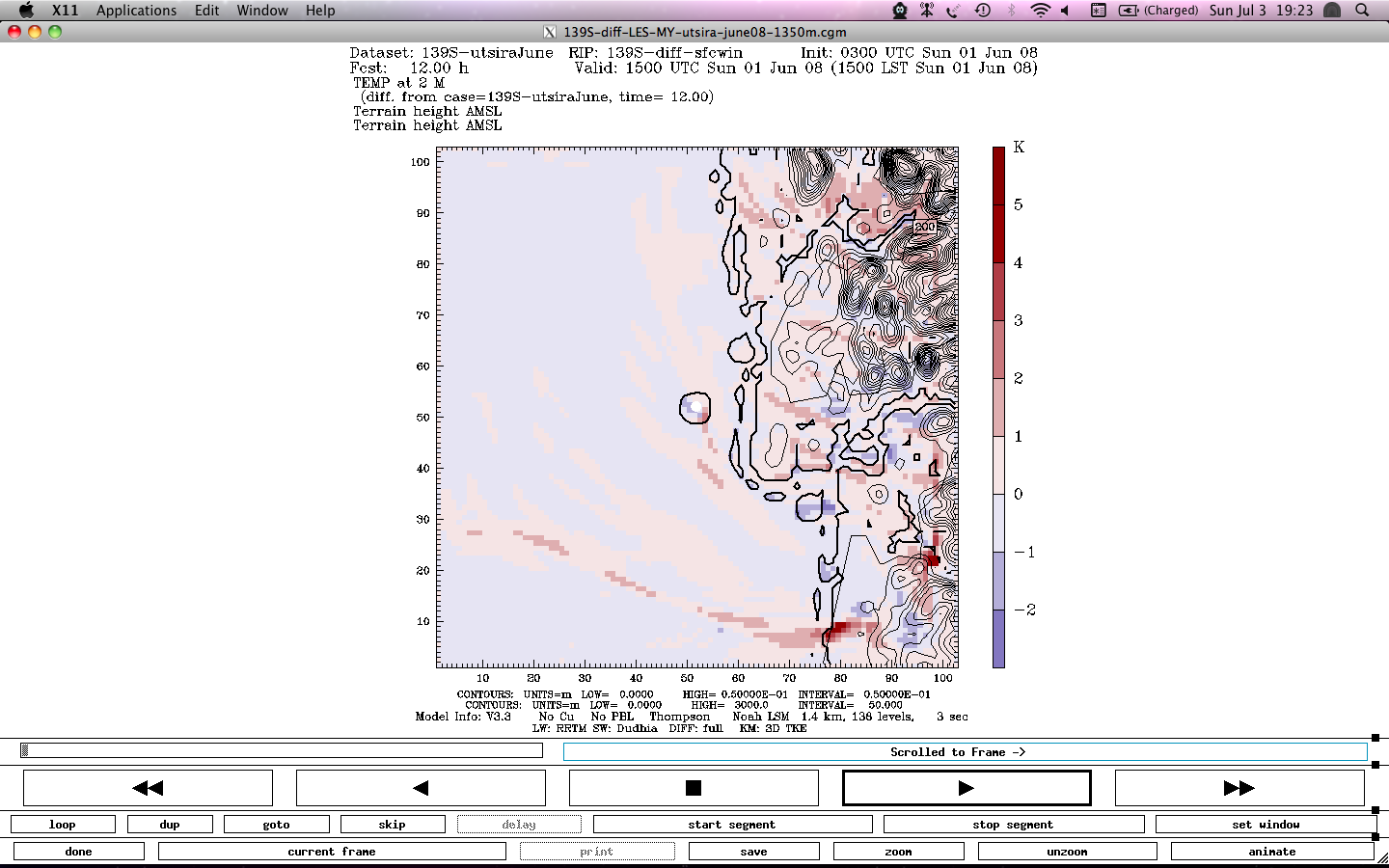Step back one frame with left arrow
This screenshot has width=1389, height=868.
pos(421,788)
